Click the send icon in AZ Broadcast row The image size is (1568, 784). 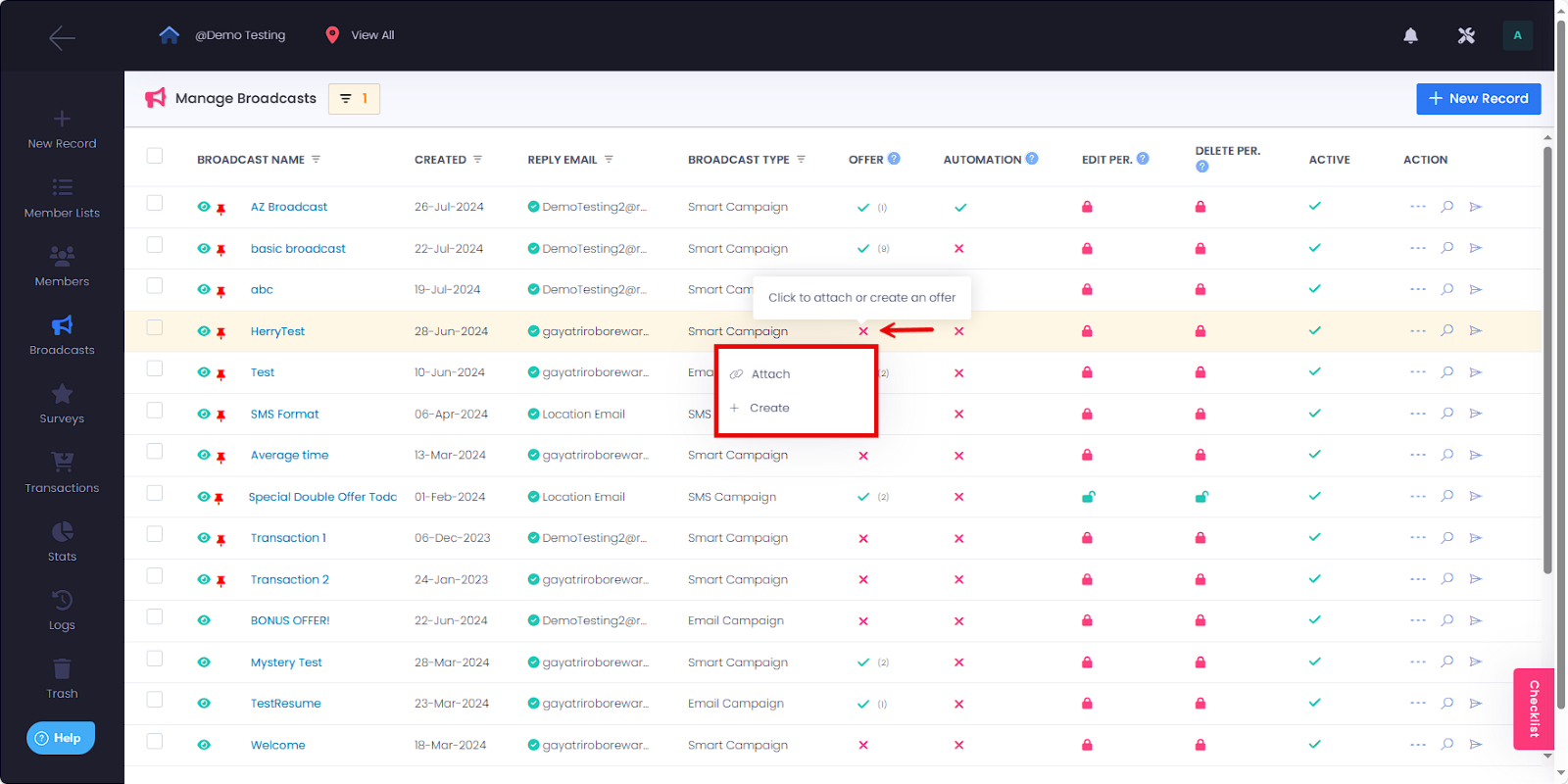pos(1475,207)
